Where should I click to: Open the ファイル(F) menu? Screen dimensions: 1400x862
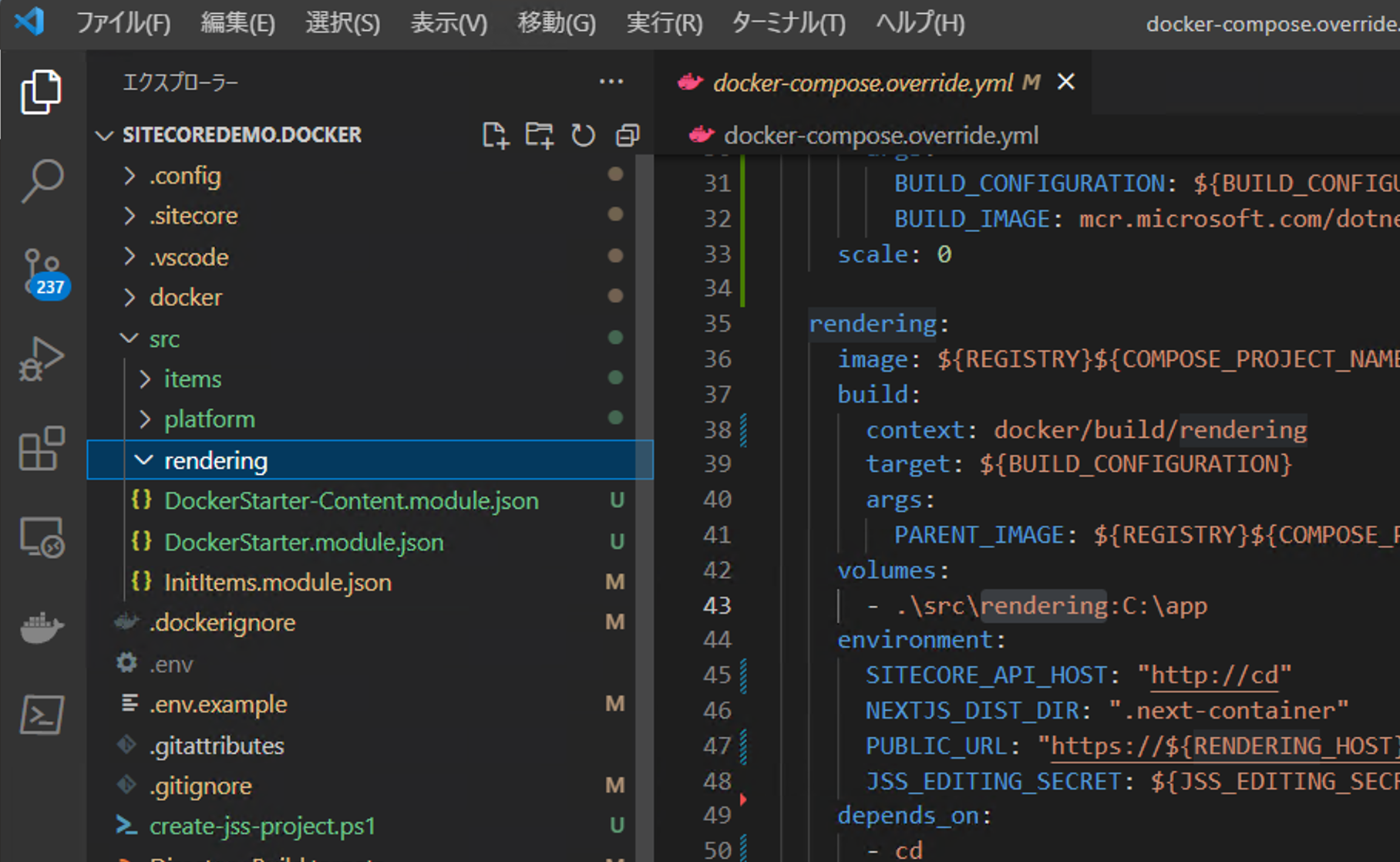coord(123,23)
